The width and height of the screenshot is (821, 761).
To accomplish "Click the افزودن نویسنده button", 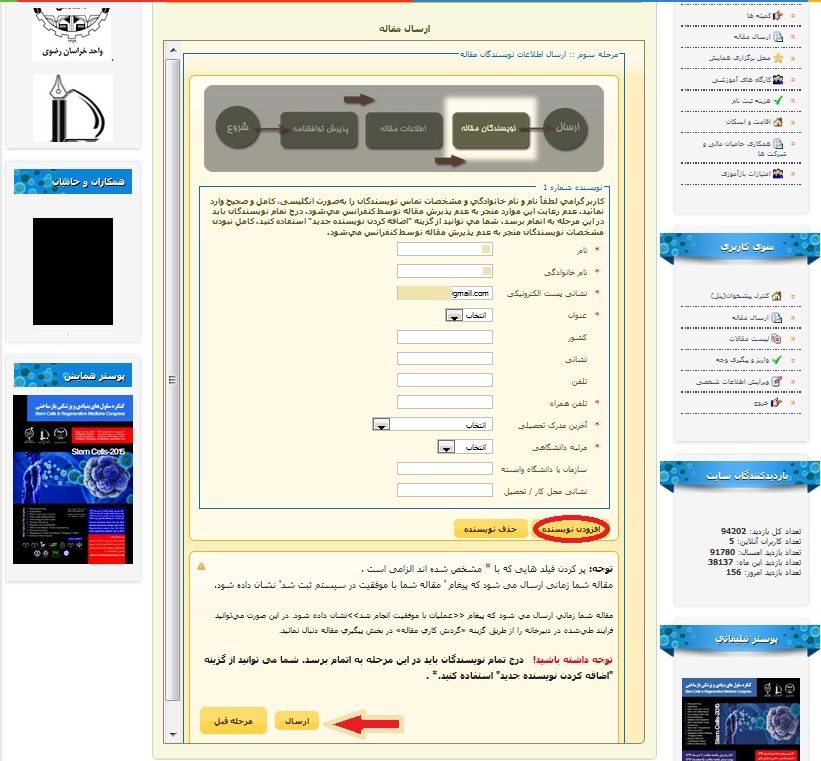I will (571, 529).
